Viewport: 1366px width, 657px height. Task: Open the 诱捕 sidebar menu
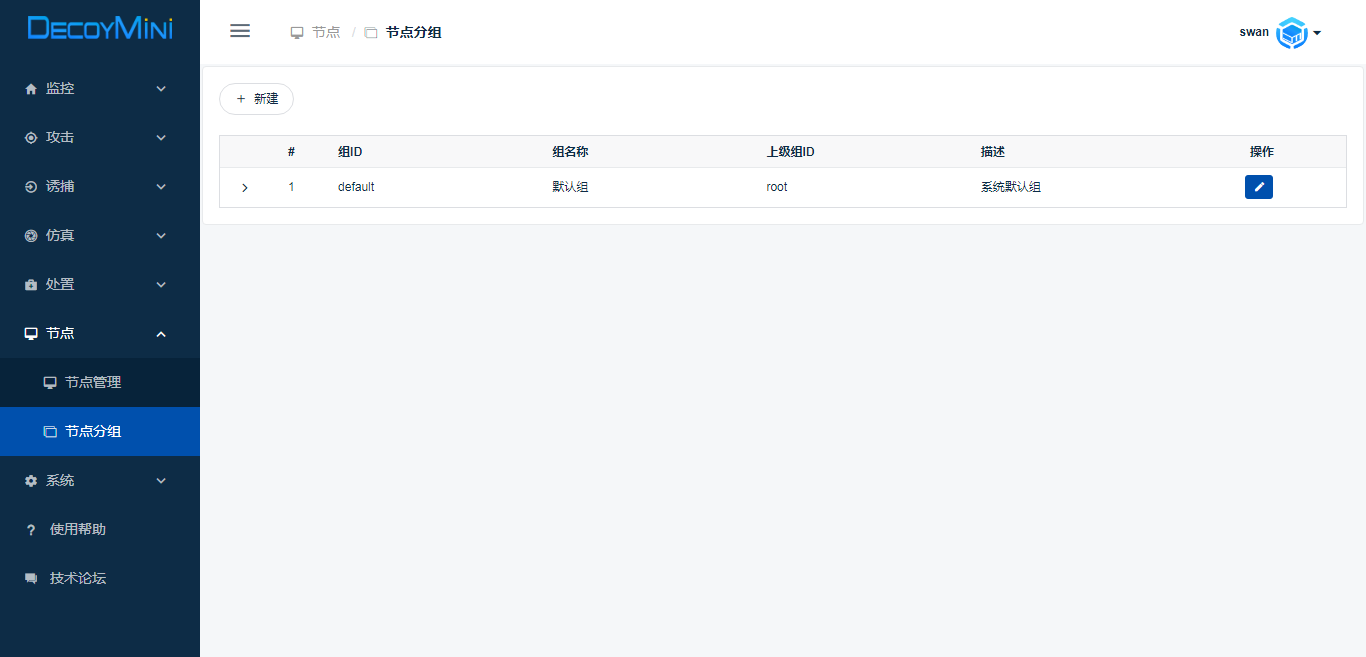[x=60, y=187]
